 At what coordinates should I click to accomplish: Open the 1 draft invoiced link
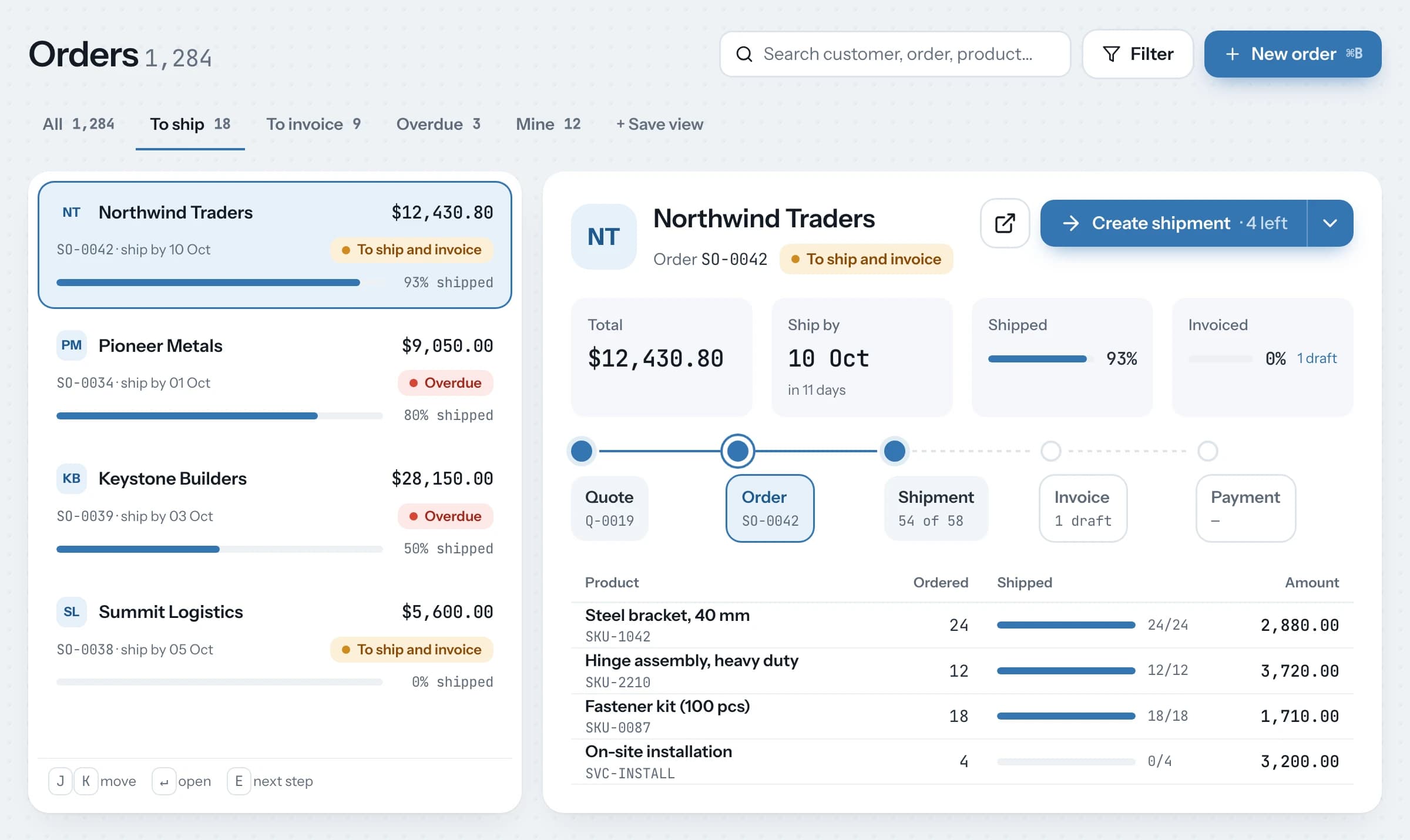pyautogui.click(x=1317, y=358)
